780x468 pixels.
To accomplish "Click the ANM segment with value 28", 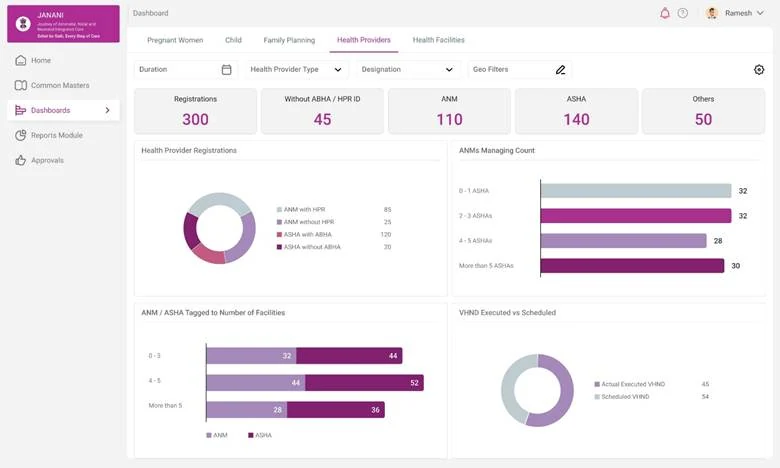I will pos(247,409).
